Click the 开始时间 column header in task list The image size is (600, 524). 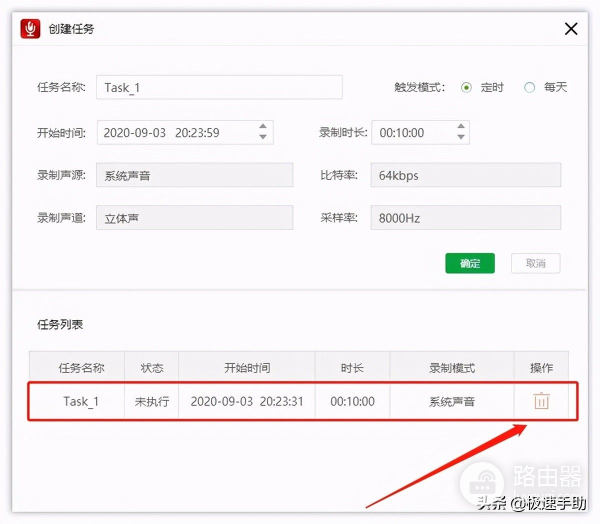pyautogui.click(x=247, y=368)
